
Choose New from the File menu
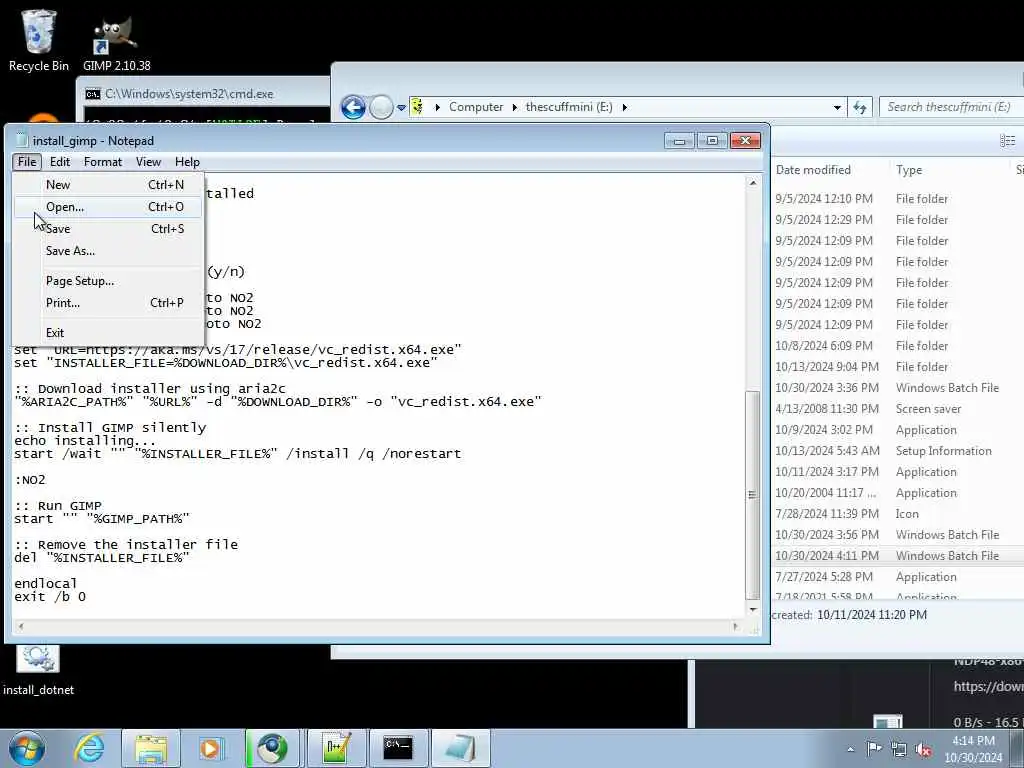coord(108,185)
